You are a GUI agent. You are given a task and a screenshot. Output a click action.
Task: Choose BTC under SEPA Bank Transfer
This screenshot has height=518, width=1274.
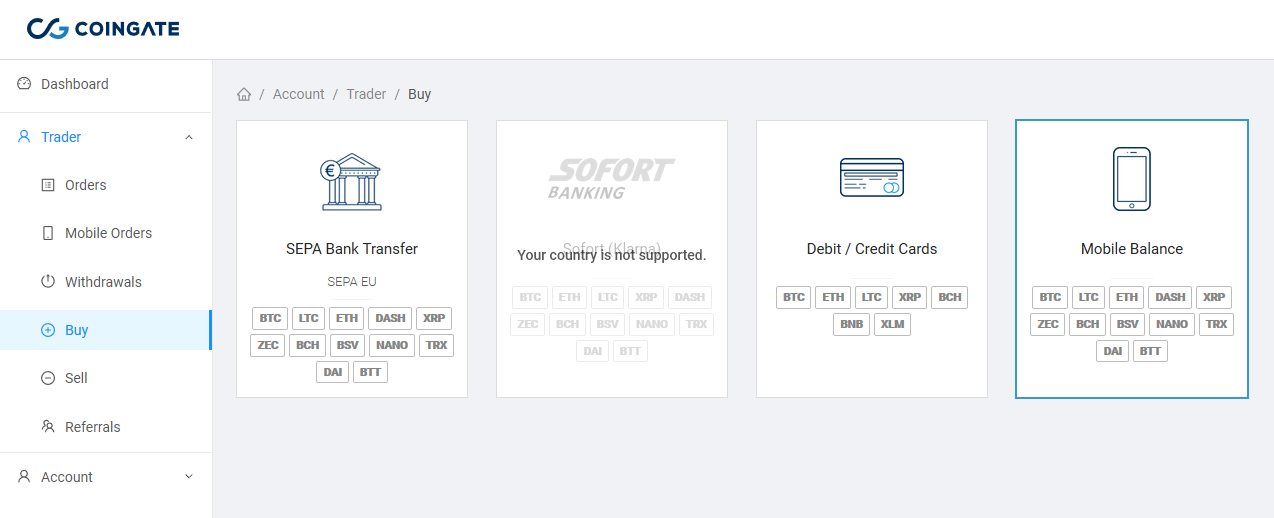click(x=270, y=318)
